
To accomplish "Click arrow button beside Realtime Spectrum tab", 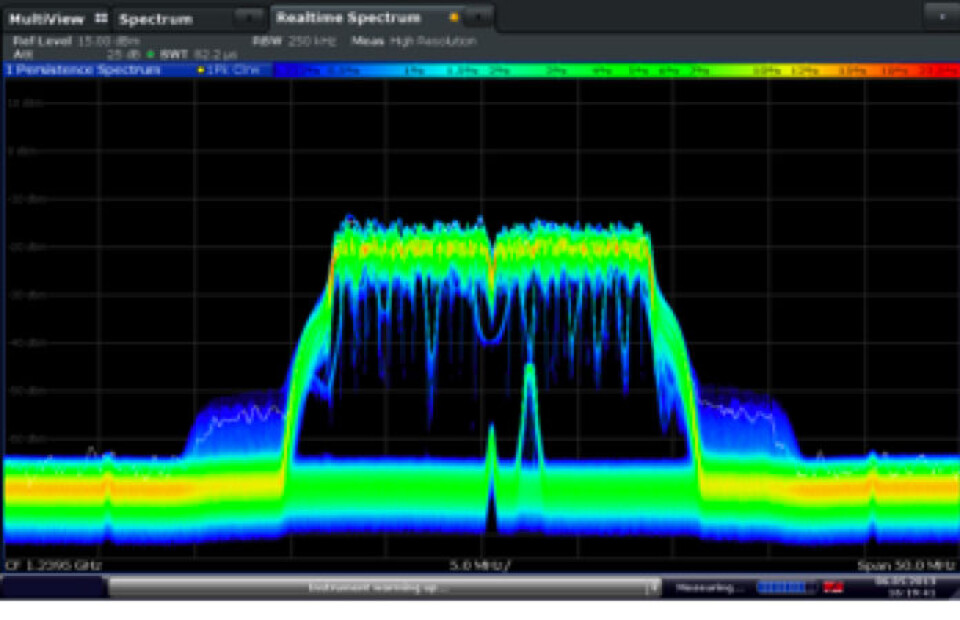I will 479,18.
